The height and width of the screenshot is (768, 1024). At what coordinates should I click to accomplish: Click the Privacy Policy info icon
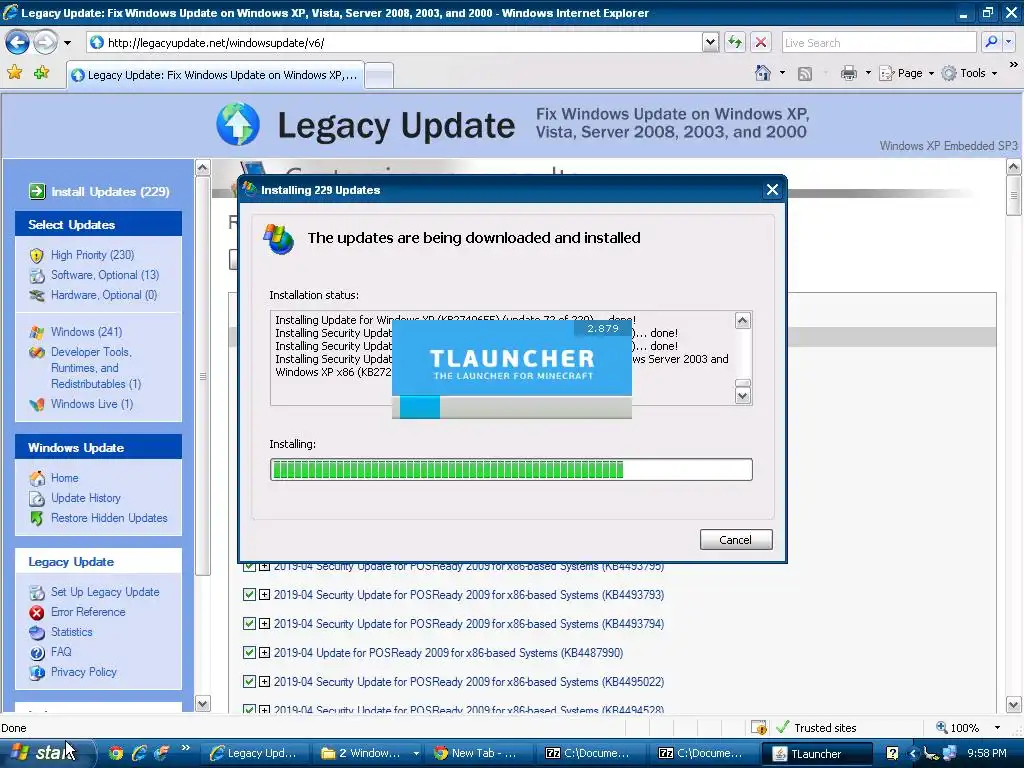[37, 672]
